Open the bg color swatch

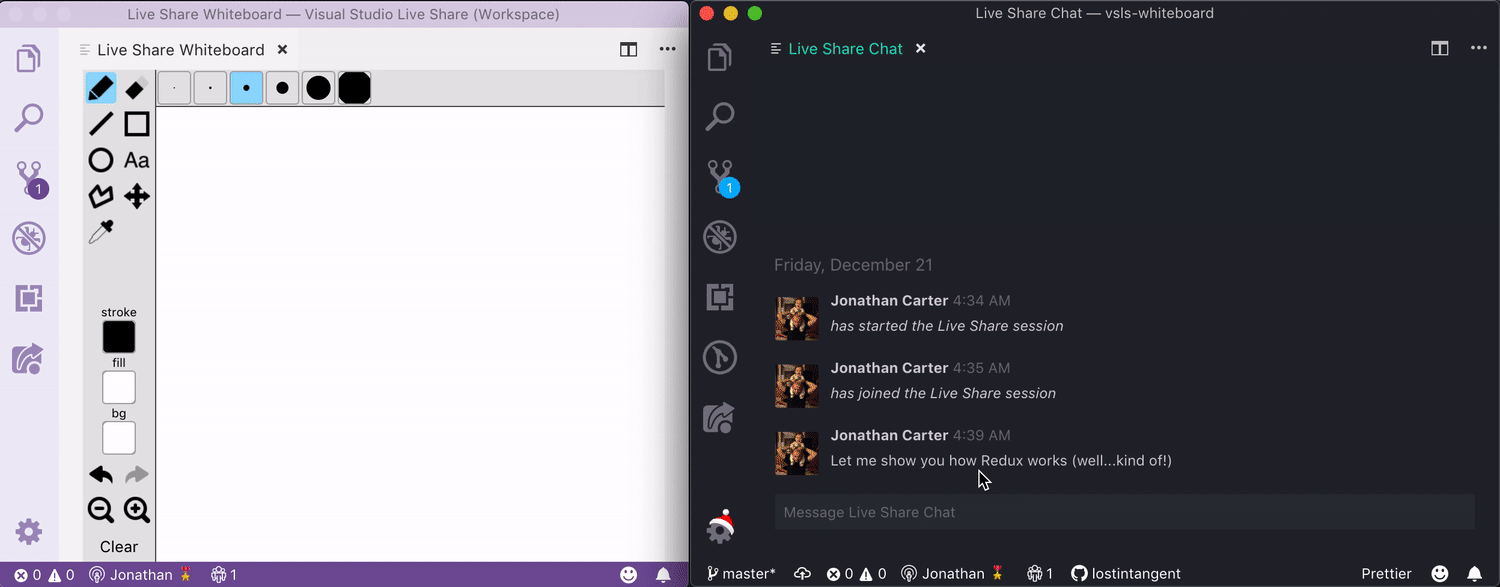(x=119, y=438)
